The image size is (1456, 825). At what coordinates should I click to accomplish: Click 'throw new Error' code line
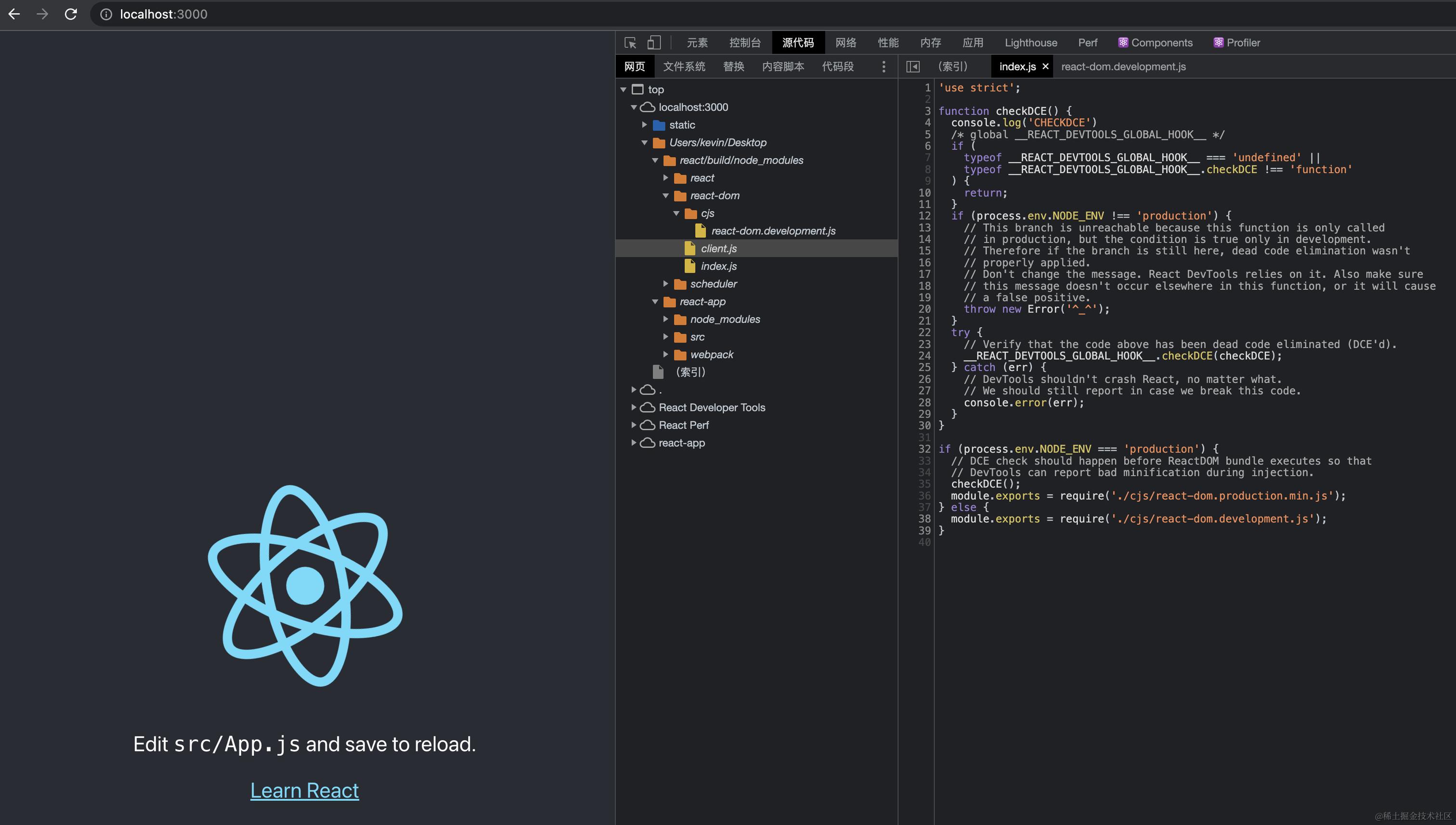(x=1037, y=309)
